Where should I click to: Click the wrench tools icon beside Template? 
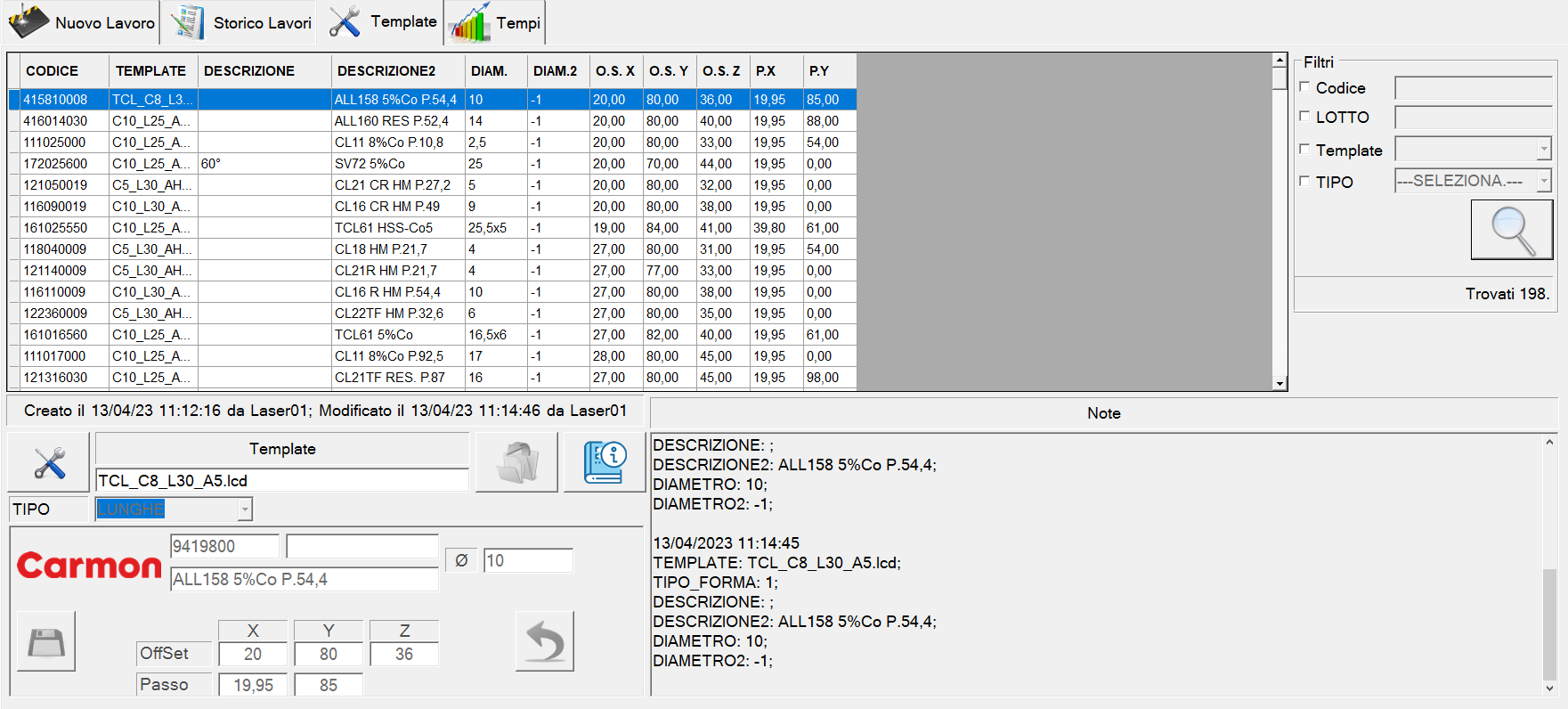pyautogui.click(x=49, y=462)
